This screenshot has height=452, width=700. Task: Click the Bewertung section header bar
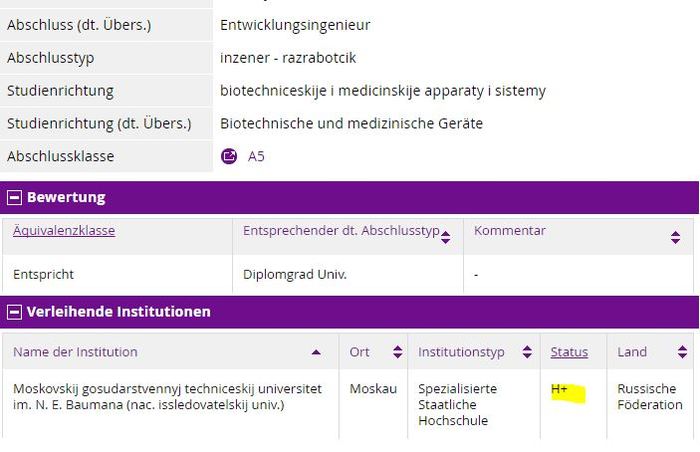[x=350, y=197]
